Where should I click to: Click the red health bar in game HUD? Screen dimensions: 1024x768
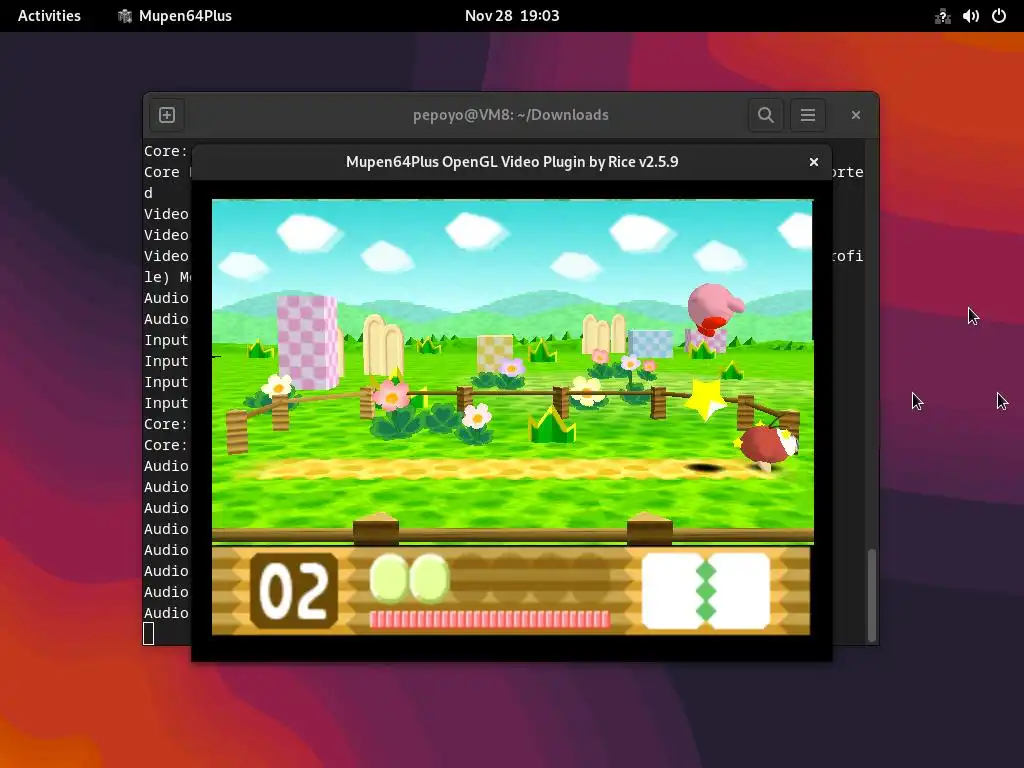(490, 619)
